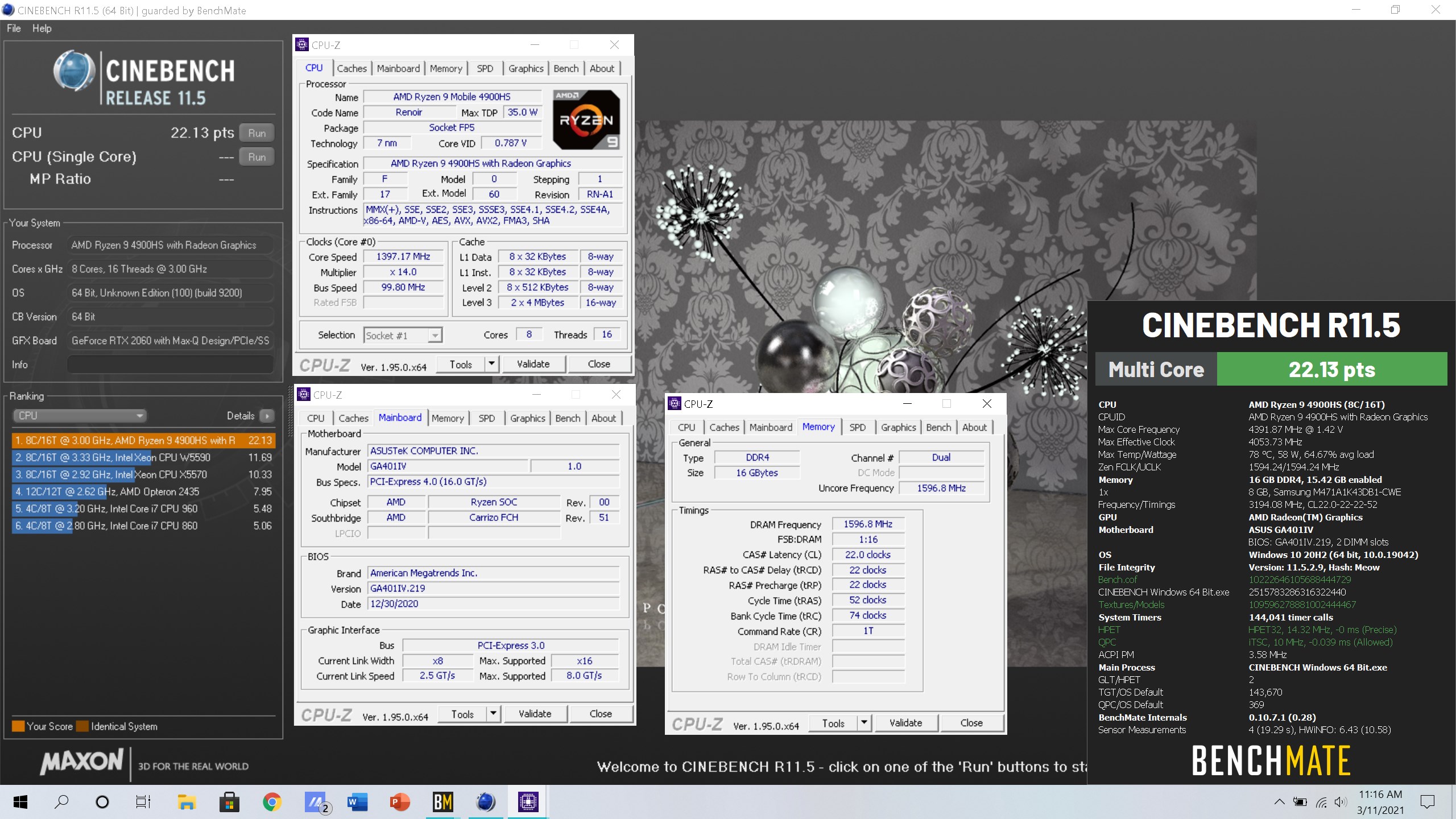Select ranking row Core i7 CPU 860
The height and width of the screenshot is (819, 1456).
tap(143, 526)
